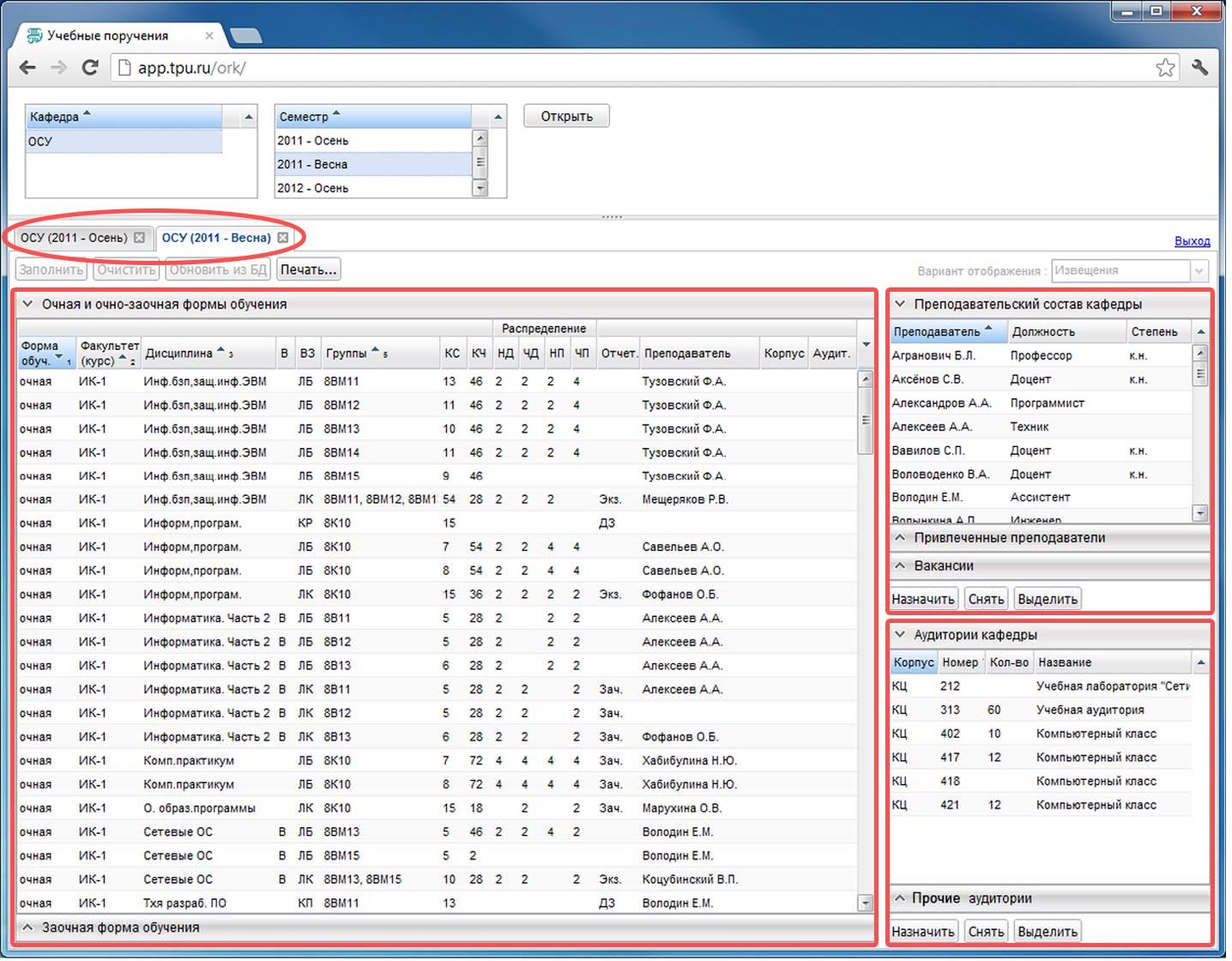This screenshot has height=961, width=1232.
Task: Click the browser forward arrow
Action: coord(58,68)
